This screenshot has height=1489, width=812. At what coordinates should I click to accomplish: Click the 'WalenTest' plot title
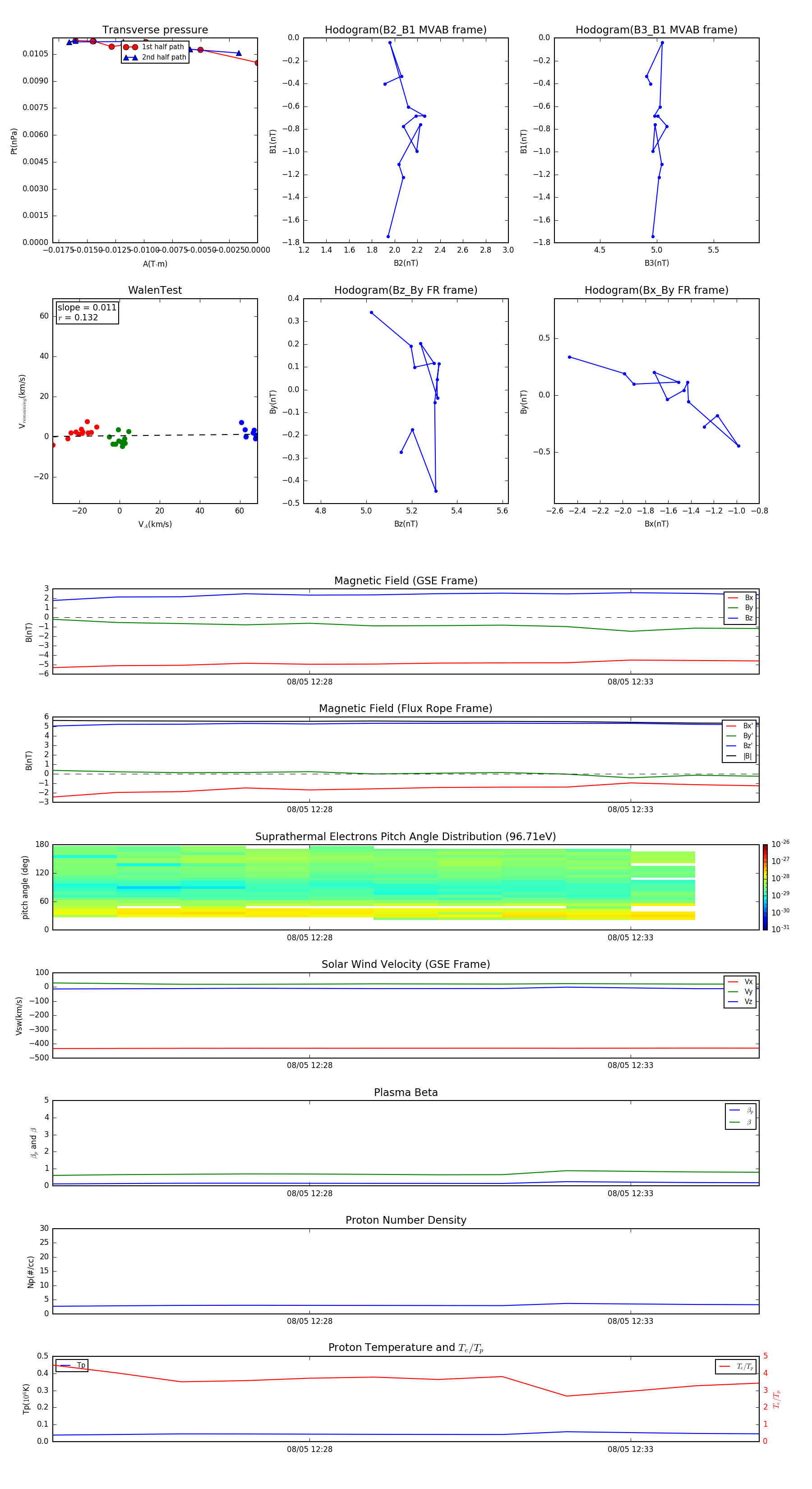(x=155, y=290)
